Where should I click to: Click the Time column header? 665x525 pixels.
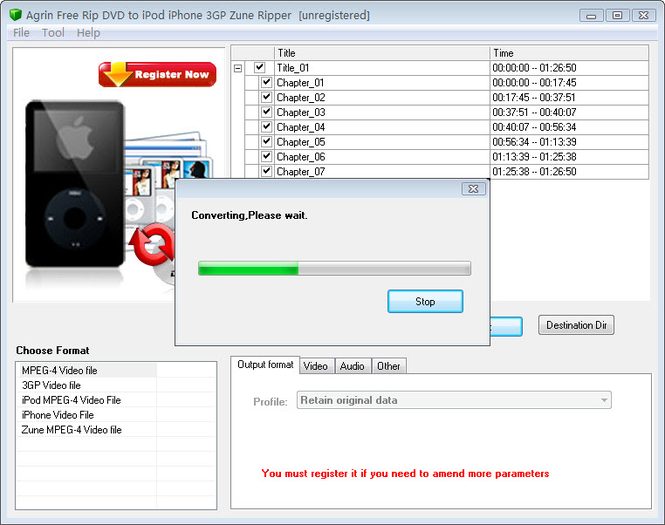(x=569, y=53)
